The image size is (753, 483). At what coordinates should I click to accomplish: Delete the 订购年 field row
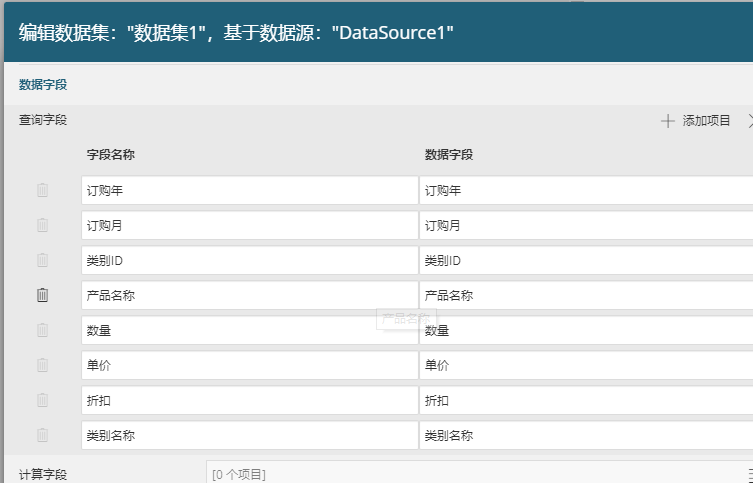[42, 190]
